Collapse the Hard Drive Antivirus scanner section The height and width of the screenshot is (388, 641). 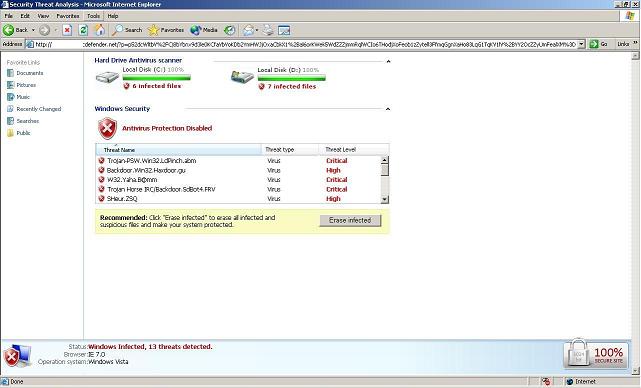[x=388, y=61]
